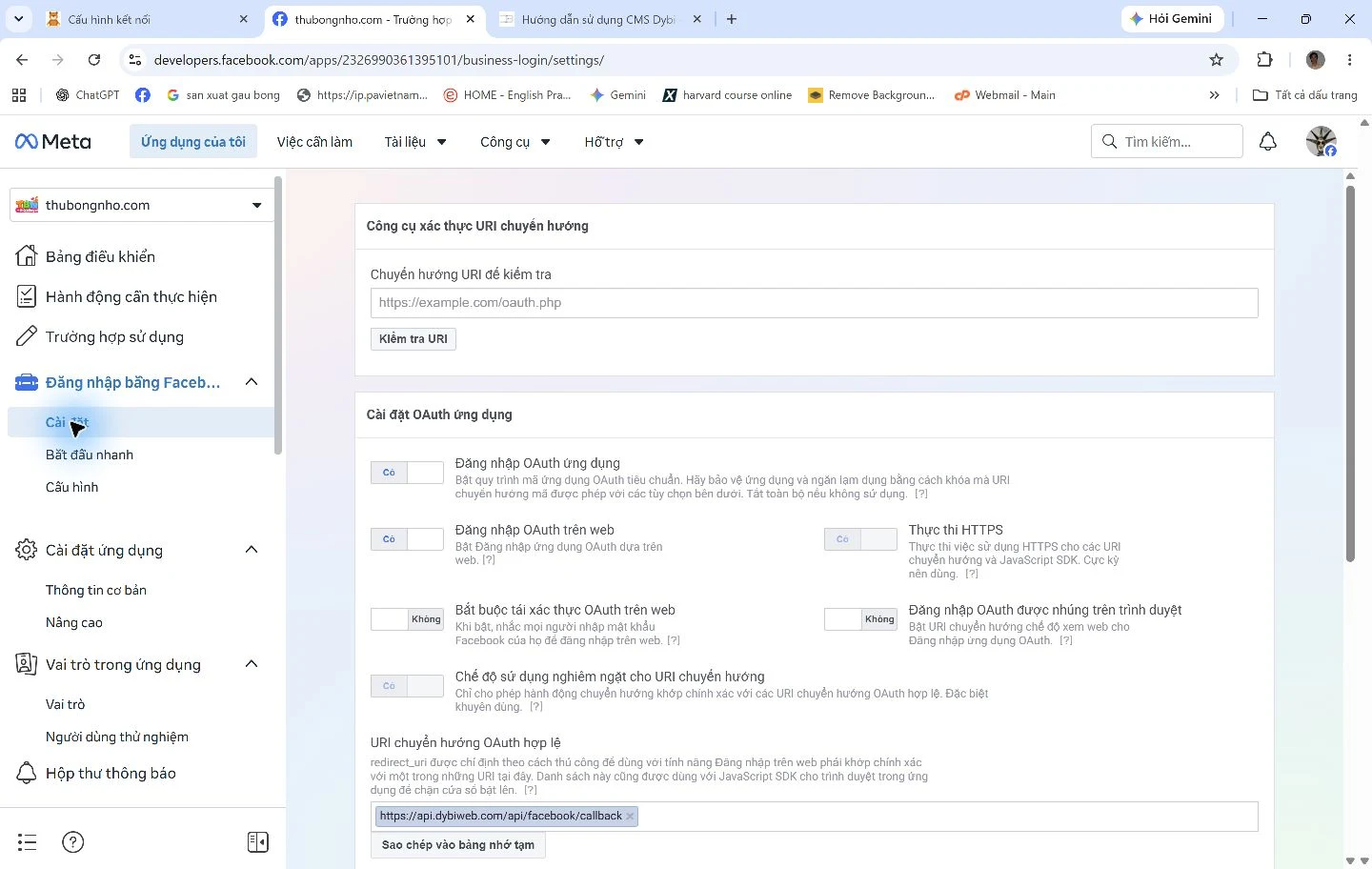Open Việc cần làm menu
Image resolution: width=1372 pixels, height=869 pixels.
[314, 142]
